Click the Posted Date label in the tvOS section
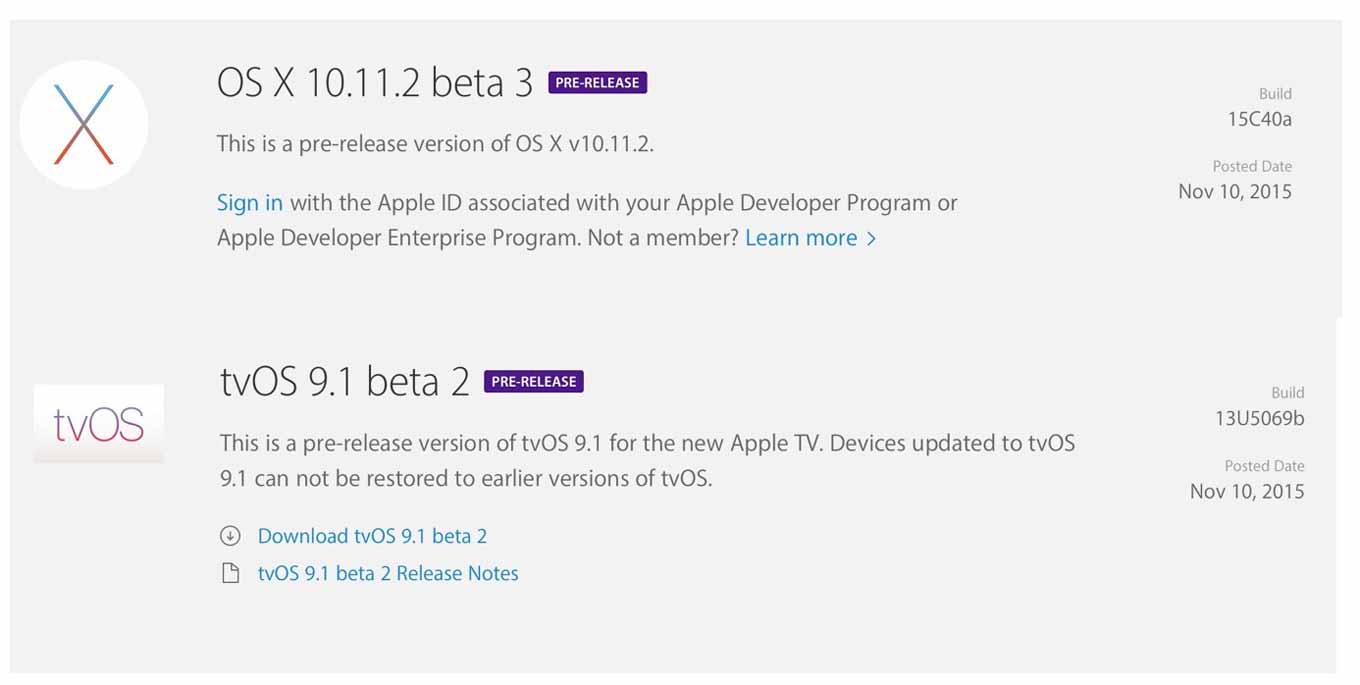Image resolution: width=1360 pixels, height=685 pixels. click(1264, 466)
